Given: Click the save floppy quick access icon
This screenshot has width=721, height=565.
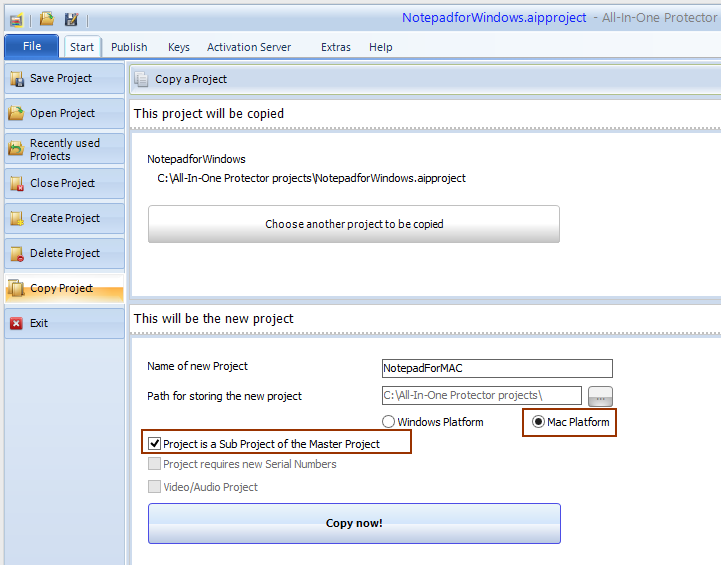Looking at the screenshot, I should [x=71, y=19].
